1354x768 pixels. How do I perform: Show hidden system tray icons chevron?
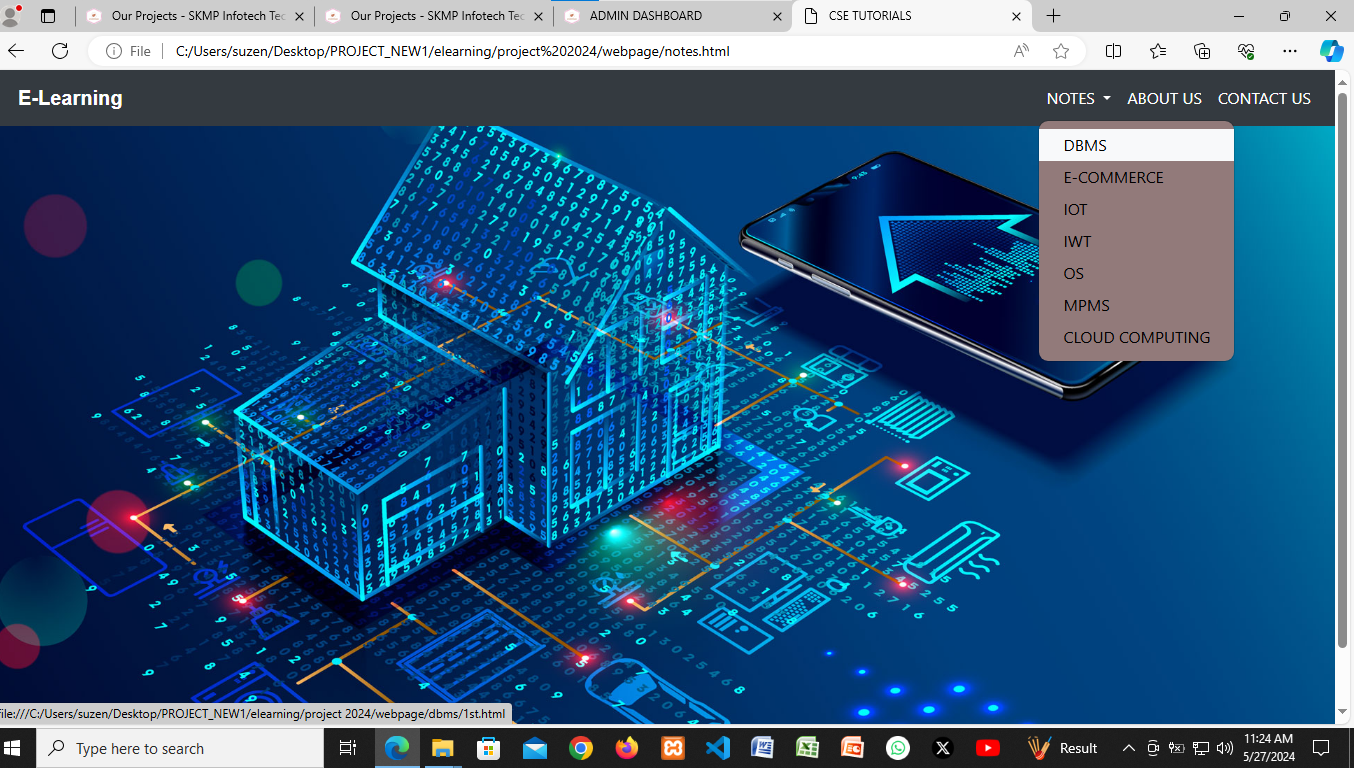tap(1129, 748)
